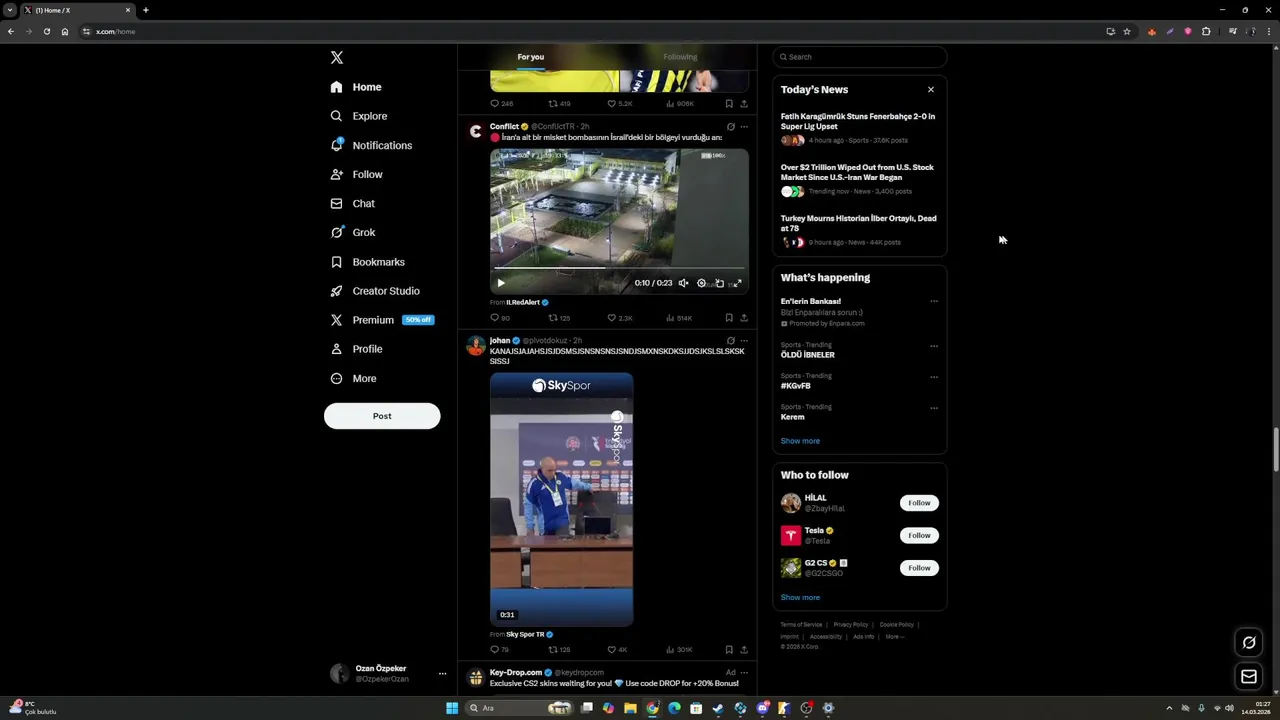Reload the page in the browser toolbar

point(46,32)
